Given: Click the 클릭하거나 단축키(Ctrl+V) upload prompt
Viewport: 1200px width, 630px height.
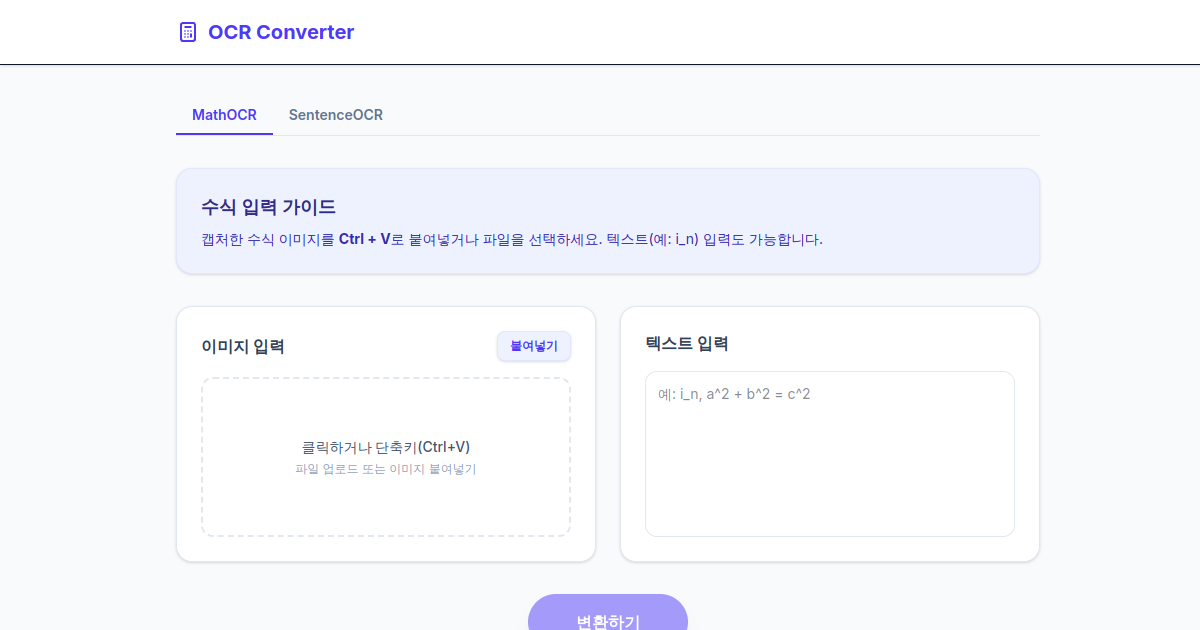Looking at the screenshot, I should [386, 447].
